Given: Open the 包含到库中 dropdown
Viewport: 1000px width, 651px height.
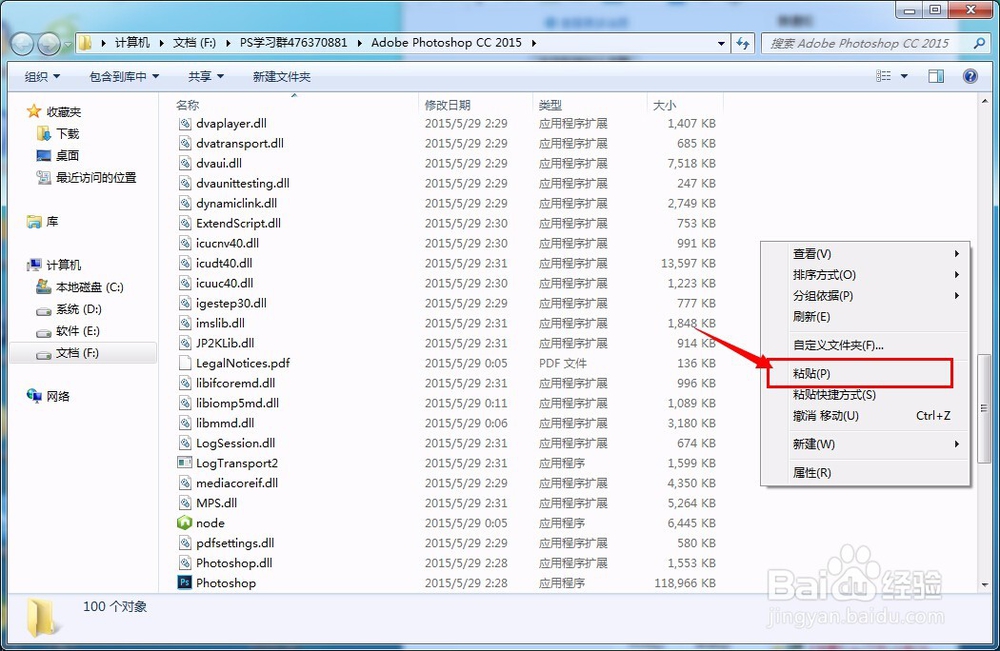Looking at the screenshot, I should point(124,77).
